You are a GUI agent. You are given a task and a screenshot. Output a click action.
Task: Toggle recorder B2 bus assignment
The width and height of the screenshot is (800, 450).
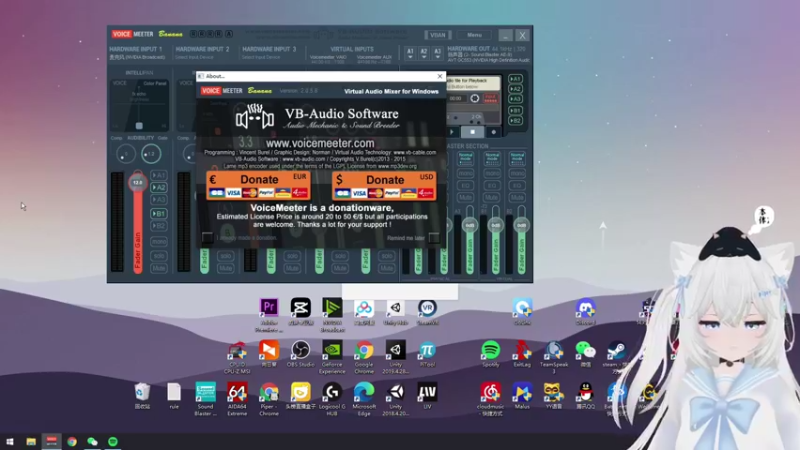515,120
